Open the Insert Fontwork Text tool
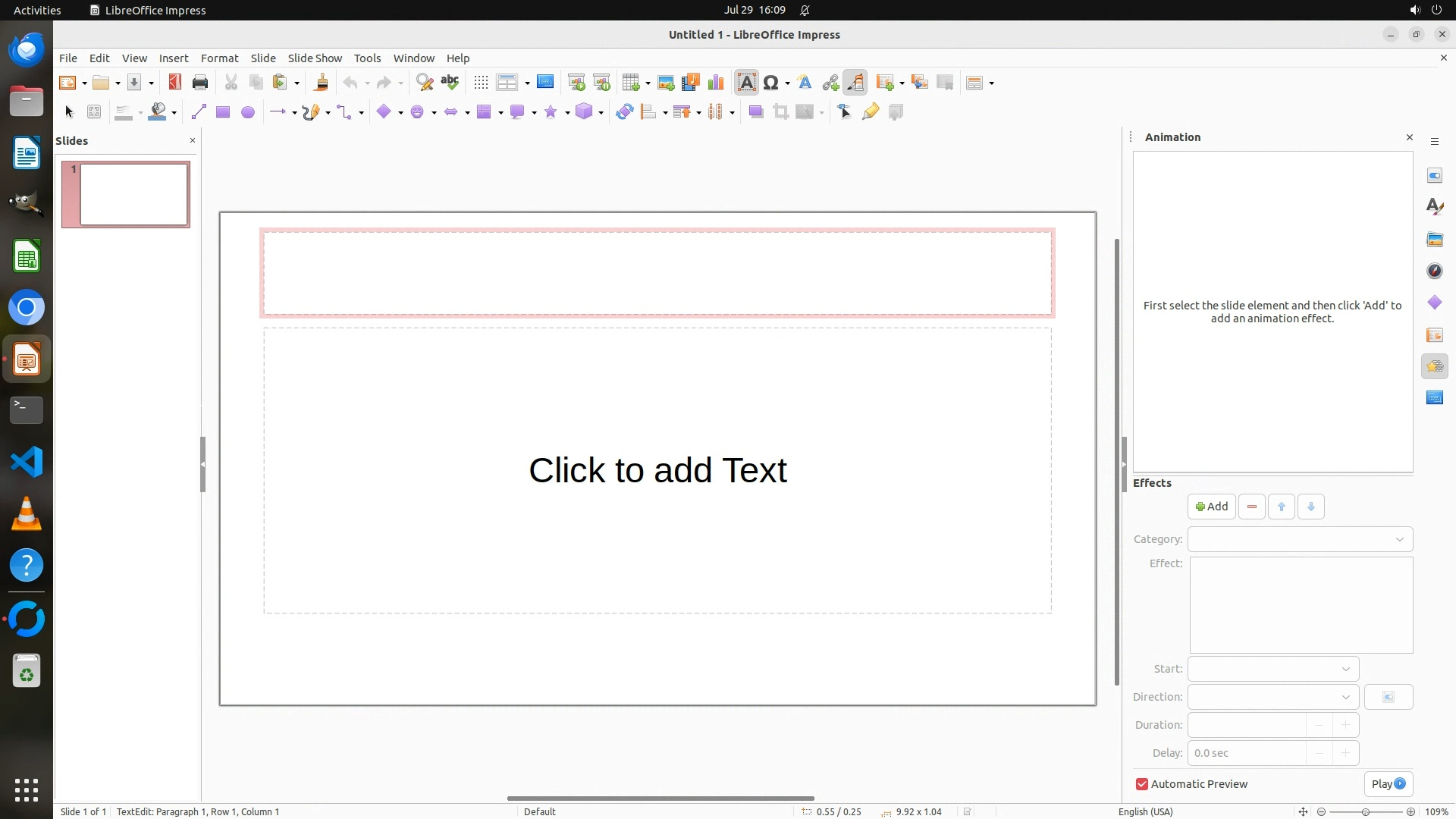This screenshot has height=819, width=1456. [805, 83]
